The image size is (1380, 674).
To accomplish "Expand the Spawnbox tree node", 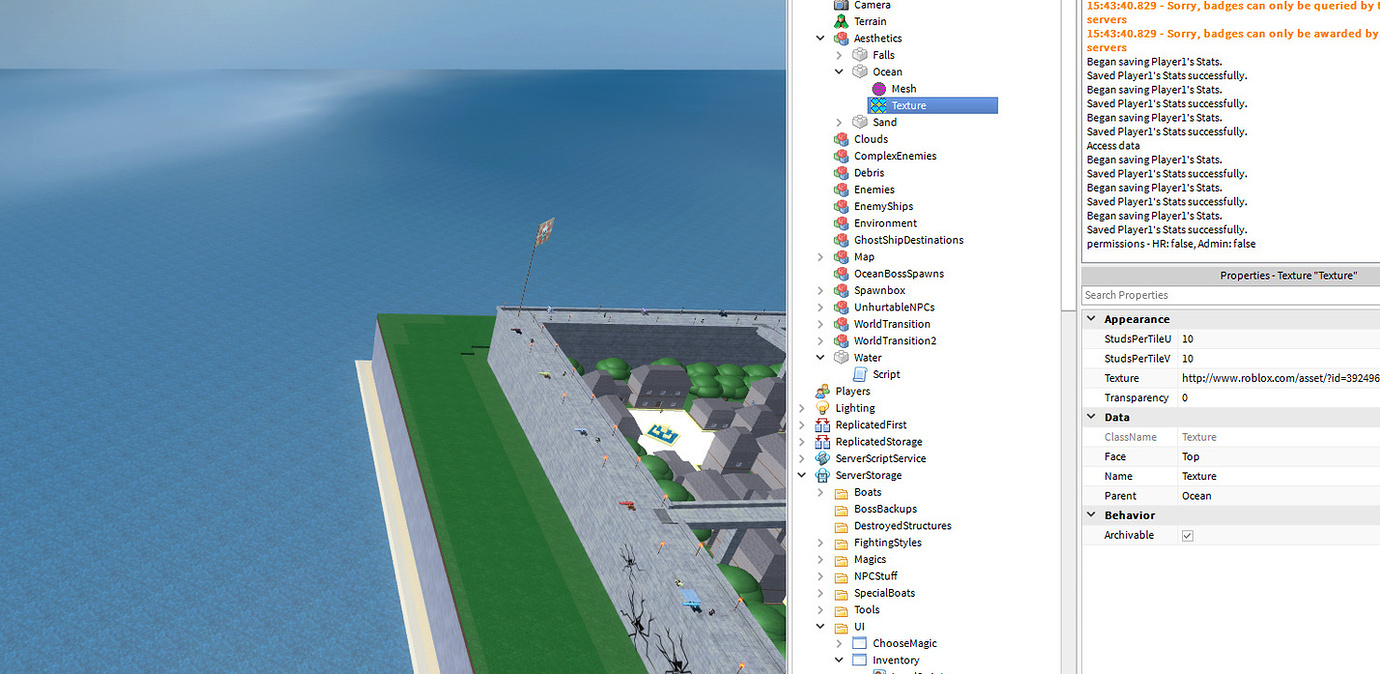I will (821, 290).
